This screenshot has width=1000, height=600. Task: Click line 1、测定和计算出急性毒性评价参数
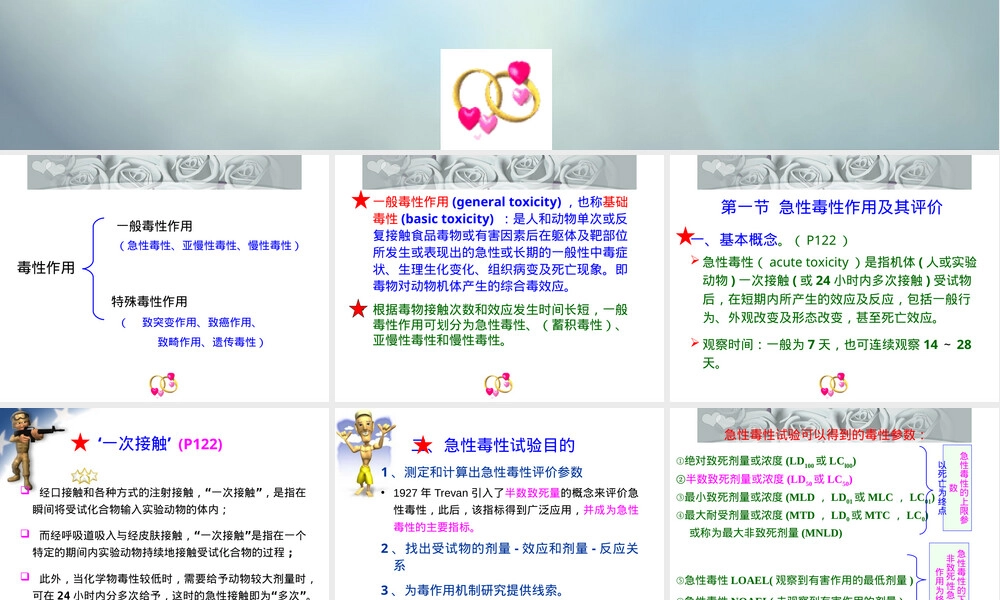pos(482,472)
